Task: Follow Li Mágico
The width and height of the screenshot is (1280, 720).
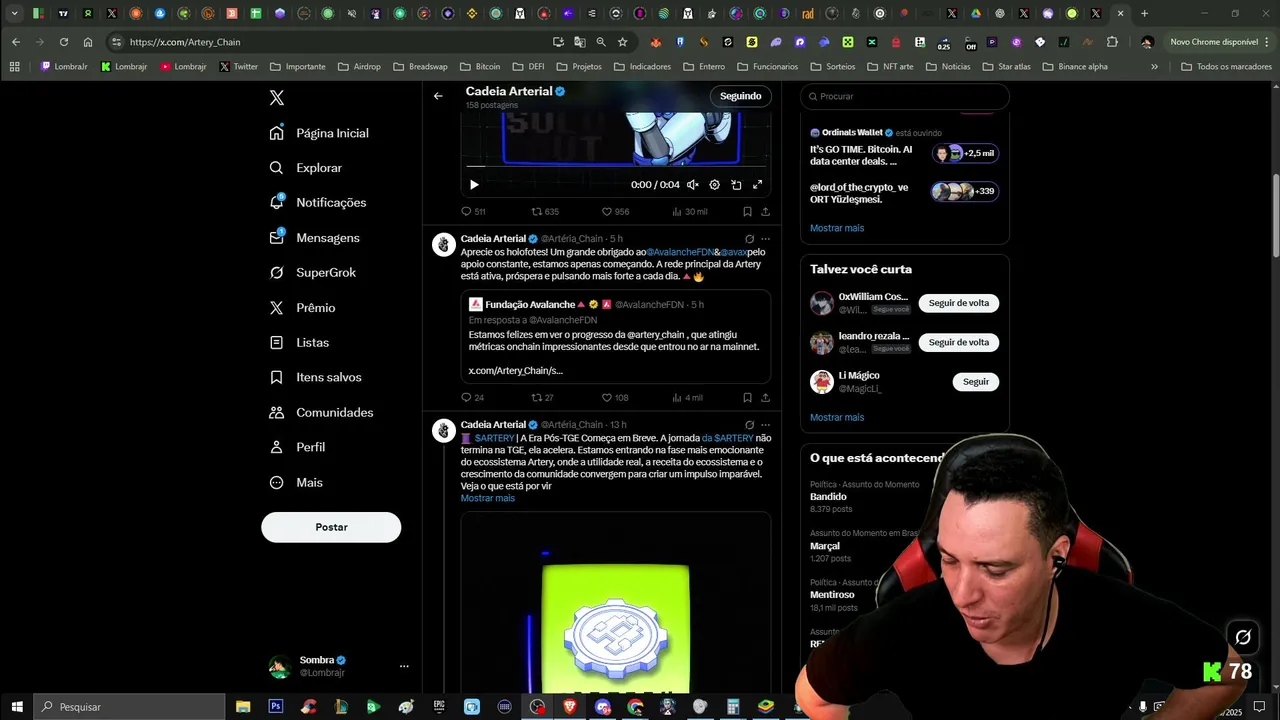Action: click(976, 382)
